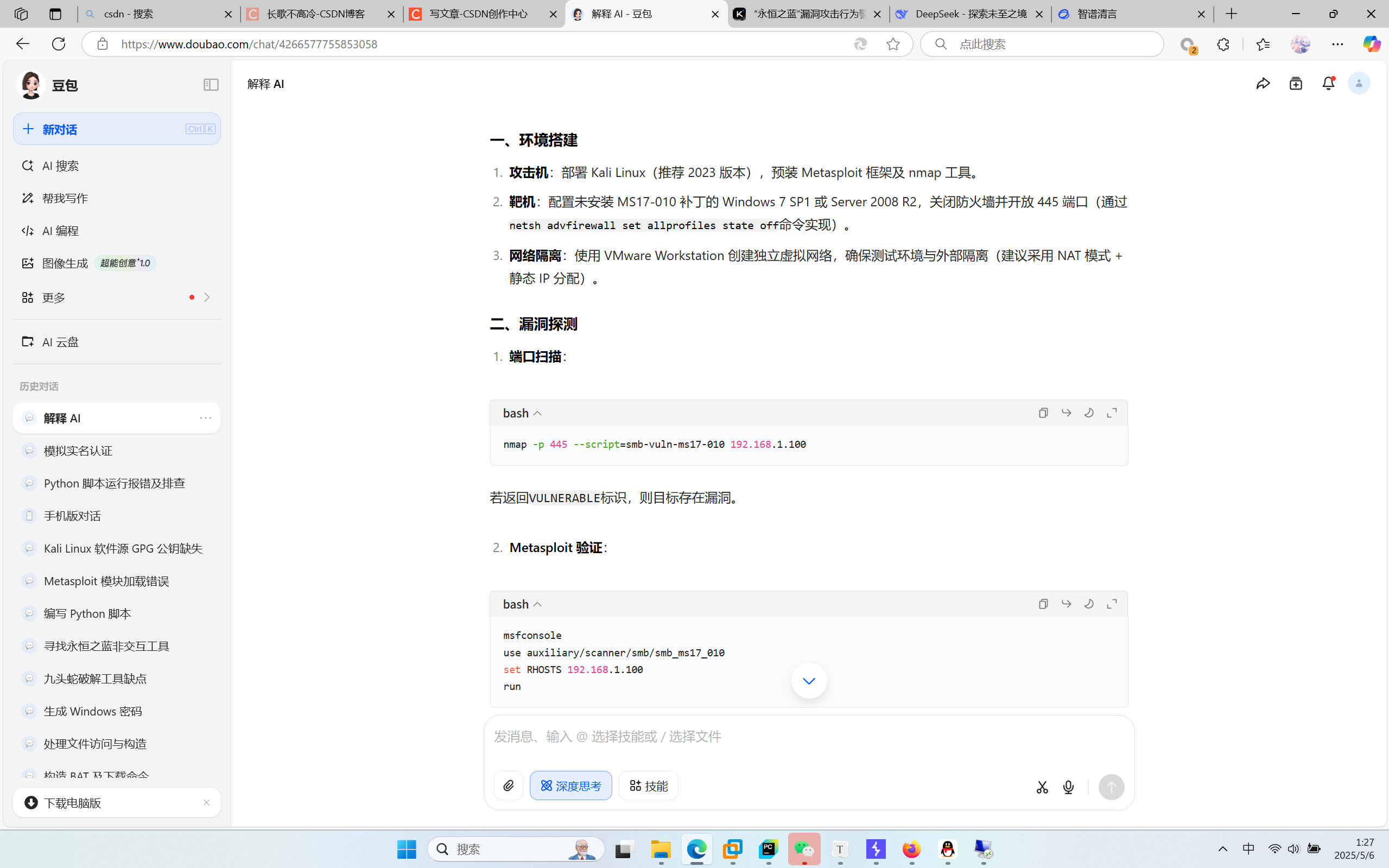Open Python 脚本运行报错及排查 history chat
This screenshot has height=868, width=1389.
tap(114, 483)
